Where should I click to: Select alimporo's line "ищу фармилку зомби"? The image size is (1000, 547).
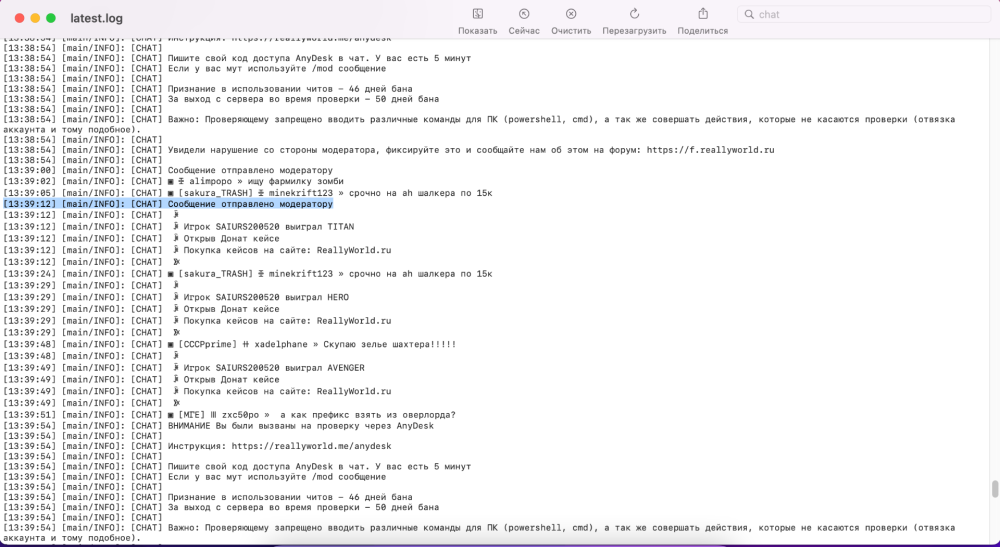coord(173,182)
